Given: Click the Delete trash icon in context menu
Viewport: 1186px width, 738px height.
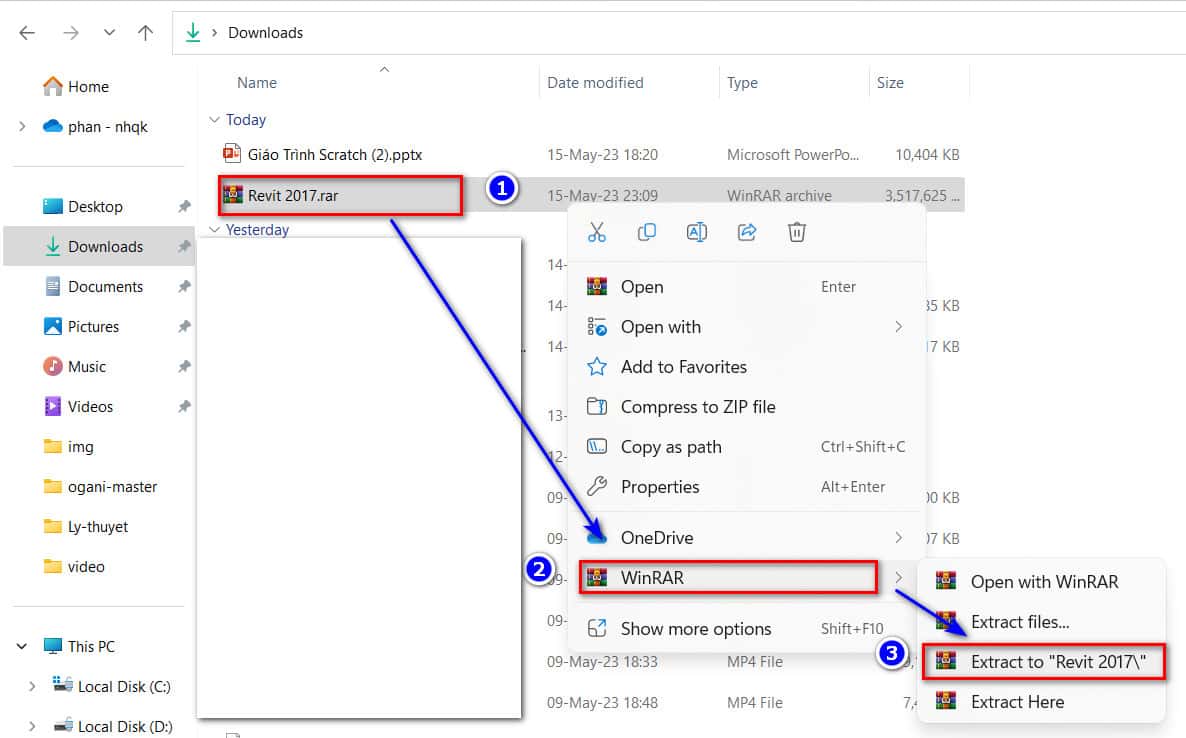Looking at the screenshot, I should click(x=796, y=232).
